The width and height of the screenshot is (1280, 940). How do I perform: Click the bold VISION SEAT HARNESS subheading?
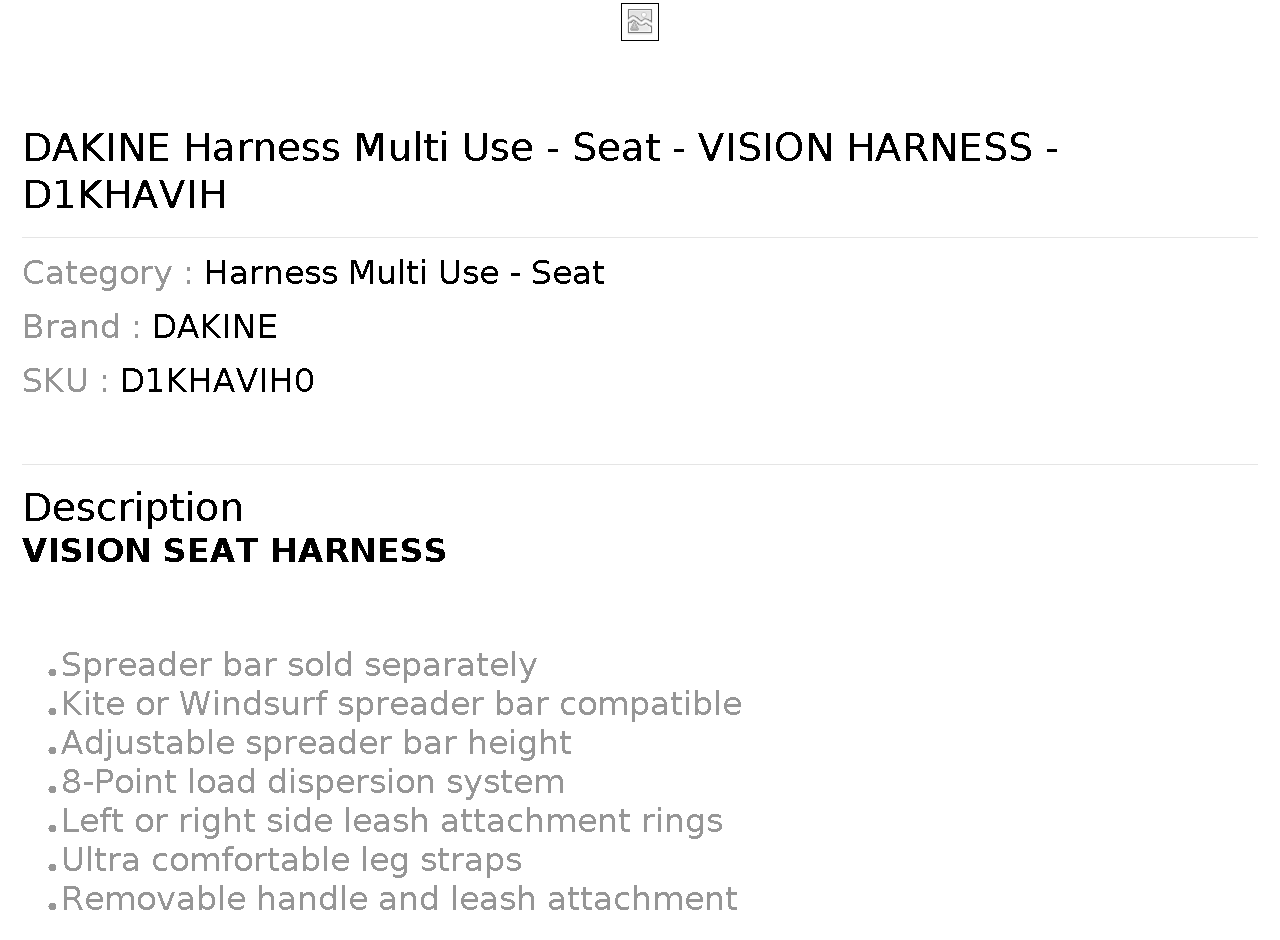click(x=234, y=551)
